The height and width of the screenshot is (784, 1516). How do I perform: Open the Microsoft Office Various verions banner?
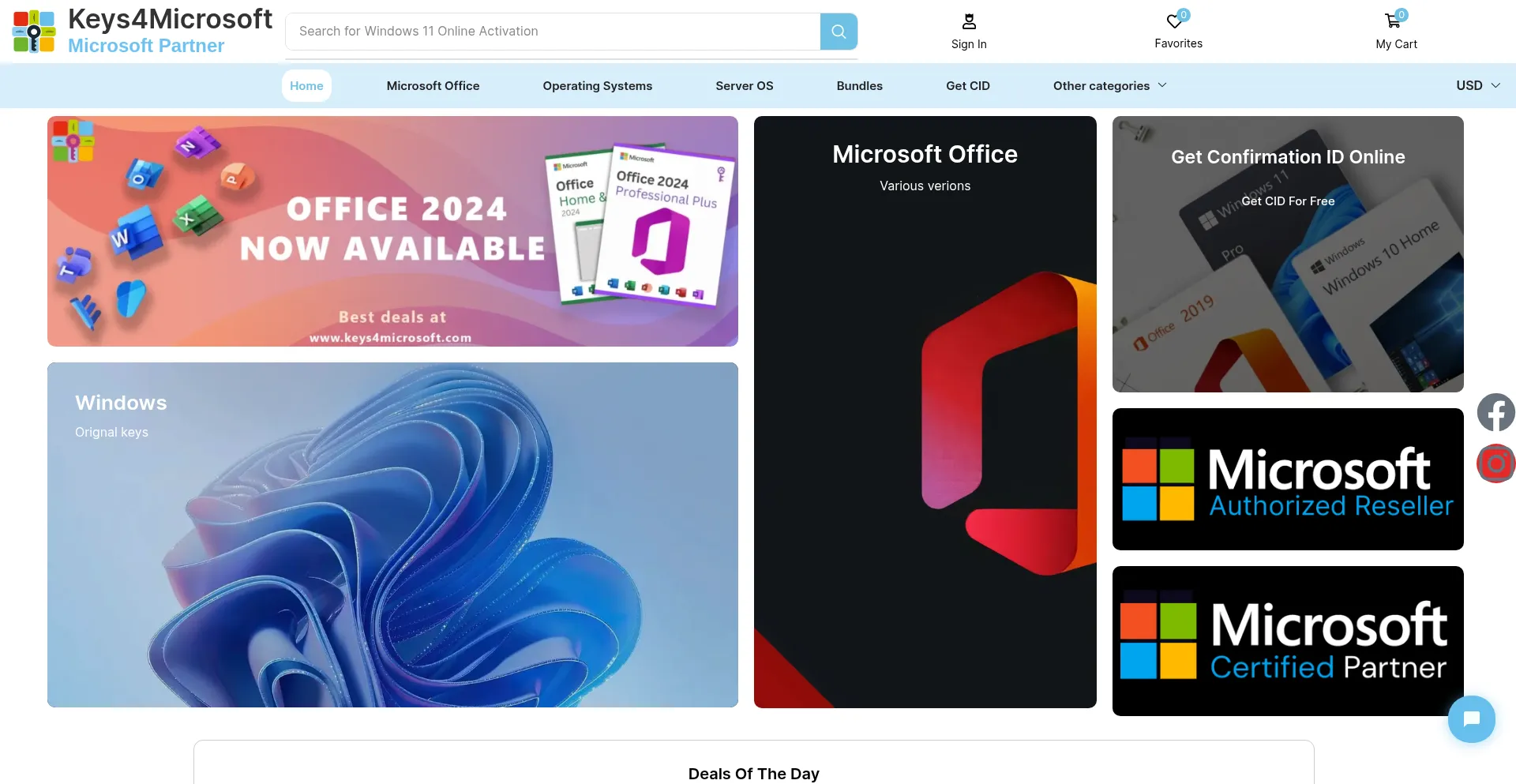(925, 412)
